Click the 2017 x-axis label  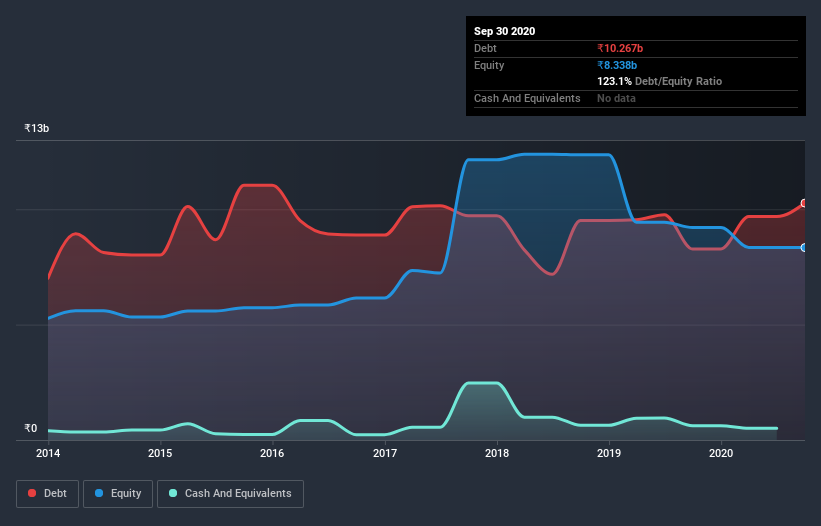coord(385,453)
